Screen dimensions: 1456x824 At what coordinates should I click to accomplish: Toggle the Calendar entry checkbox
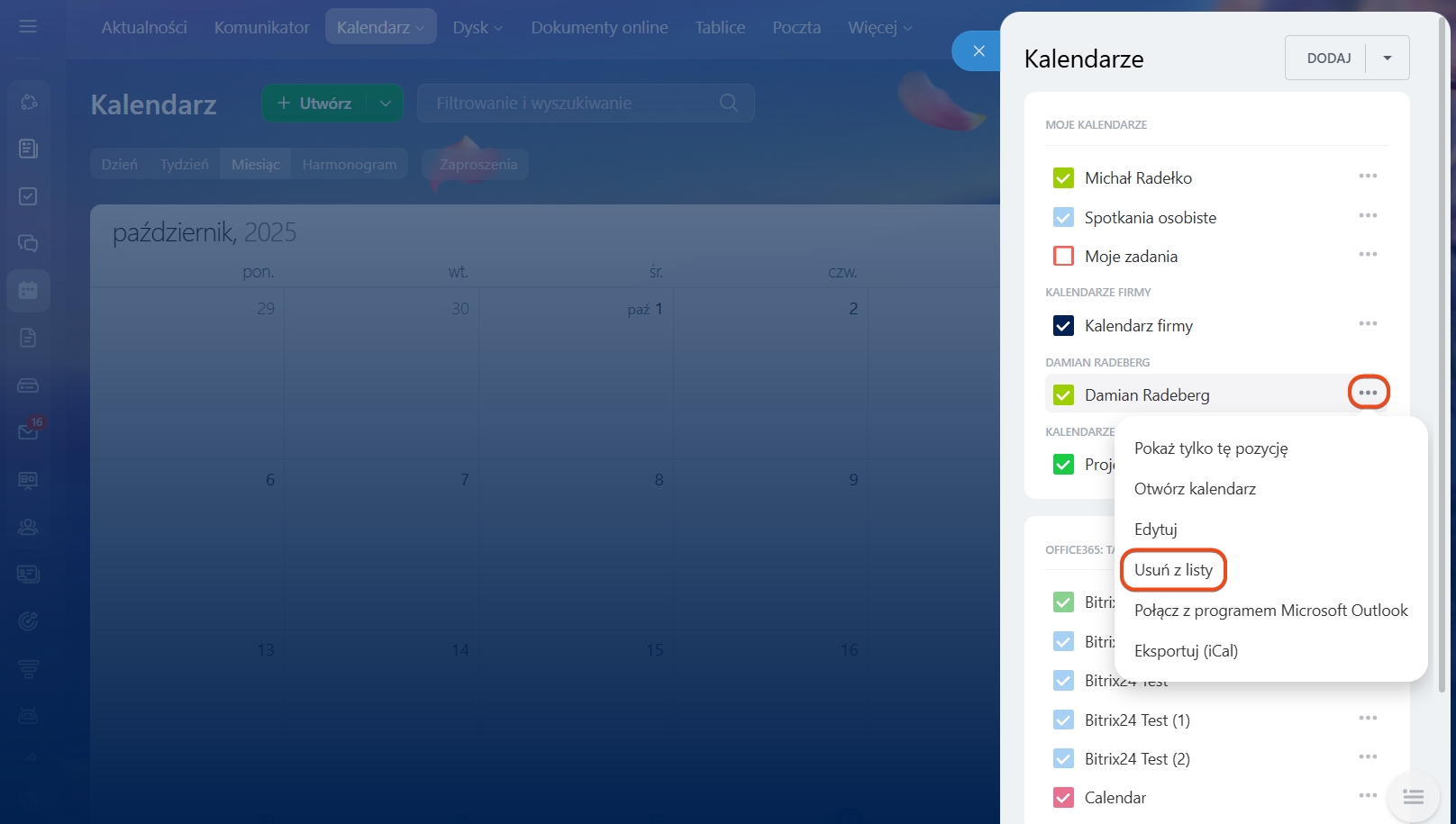pos(1063,797)
